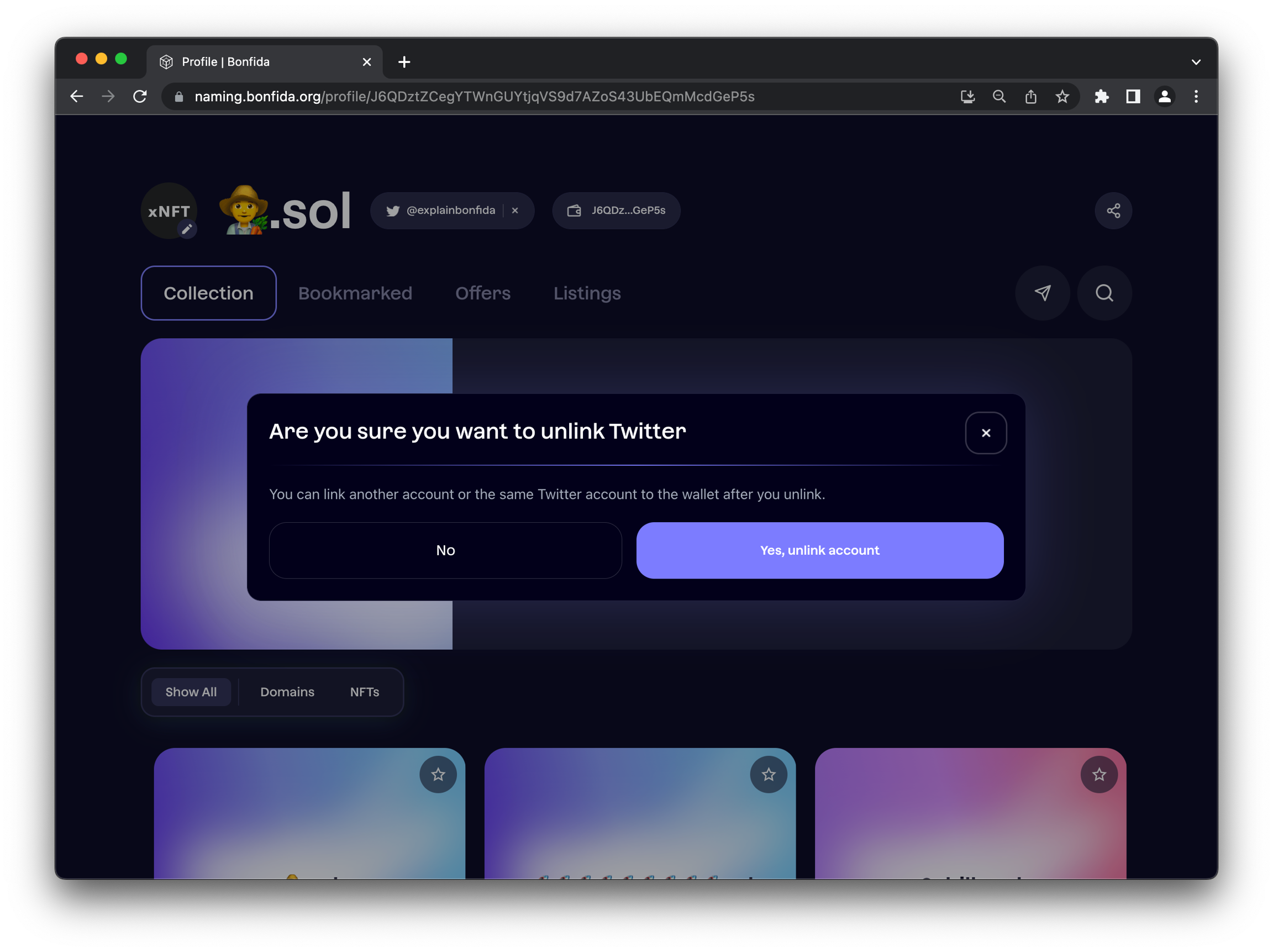The width and height of the screenshot is (1273, 952).
Task: Close the unlink Twitter dialog
Action: pos(985,433)
